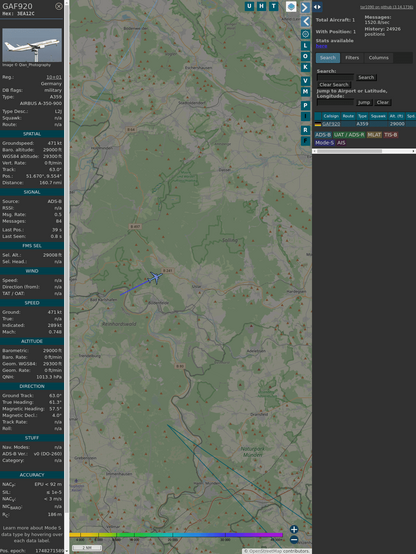Click the Clear Search button

334,84
